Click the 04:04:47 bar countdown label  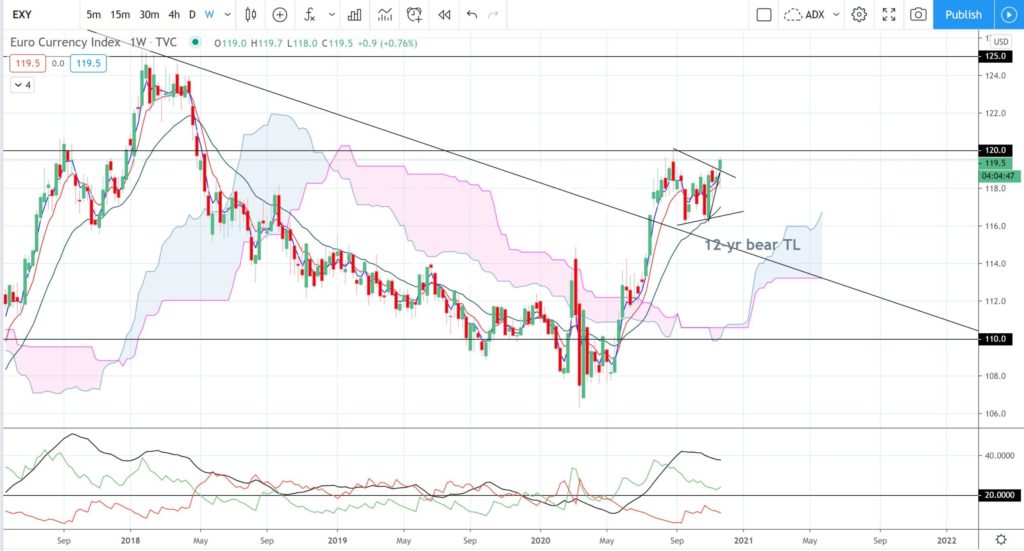(999, 176)
